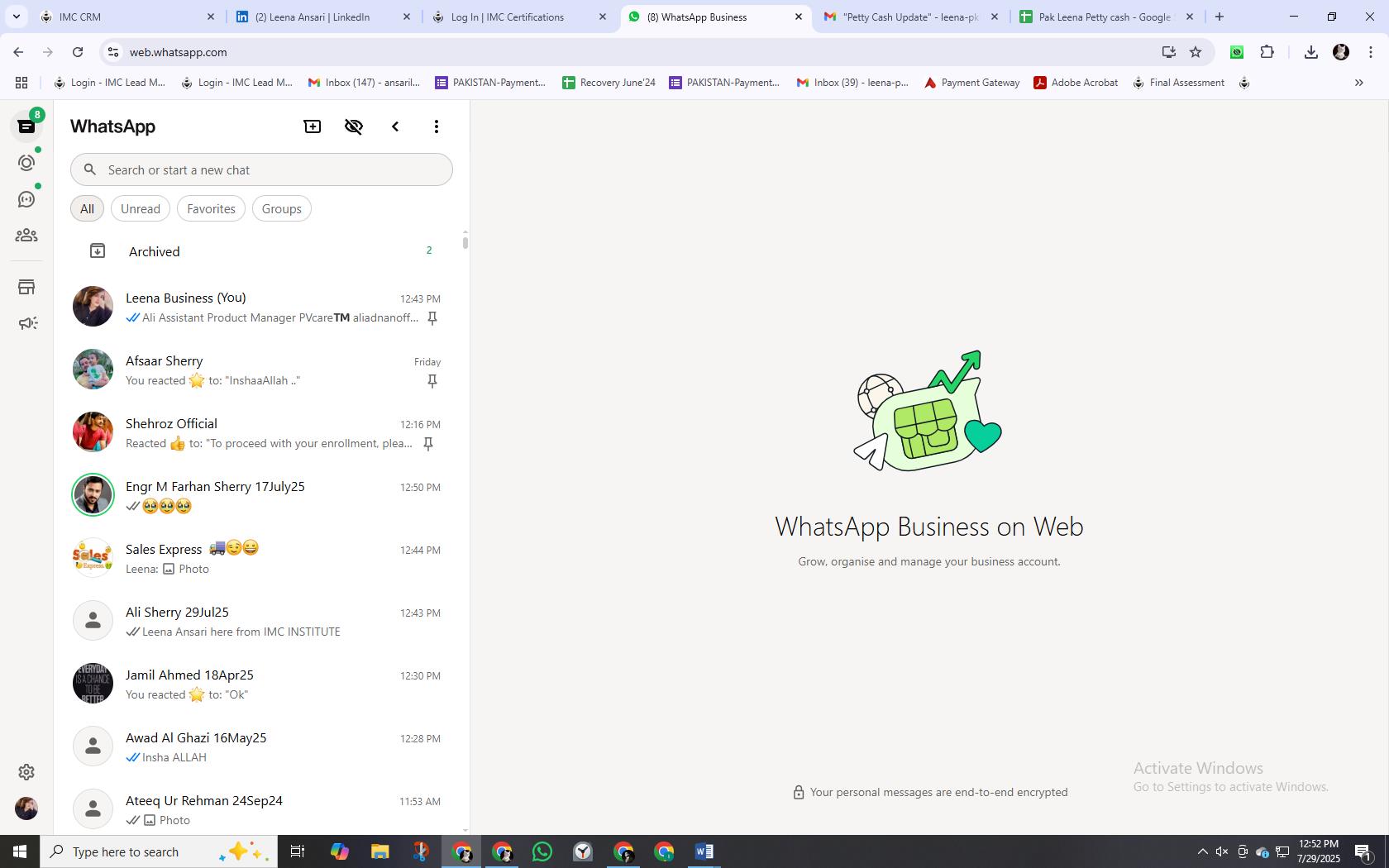1389x868 pixels.
Task: Open Ateeq Ur Rehman 24Sep24 chat
Action: pyautogui.click(x=261, y=806)
